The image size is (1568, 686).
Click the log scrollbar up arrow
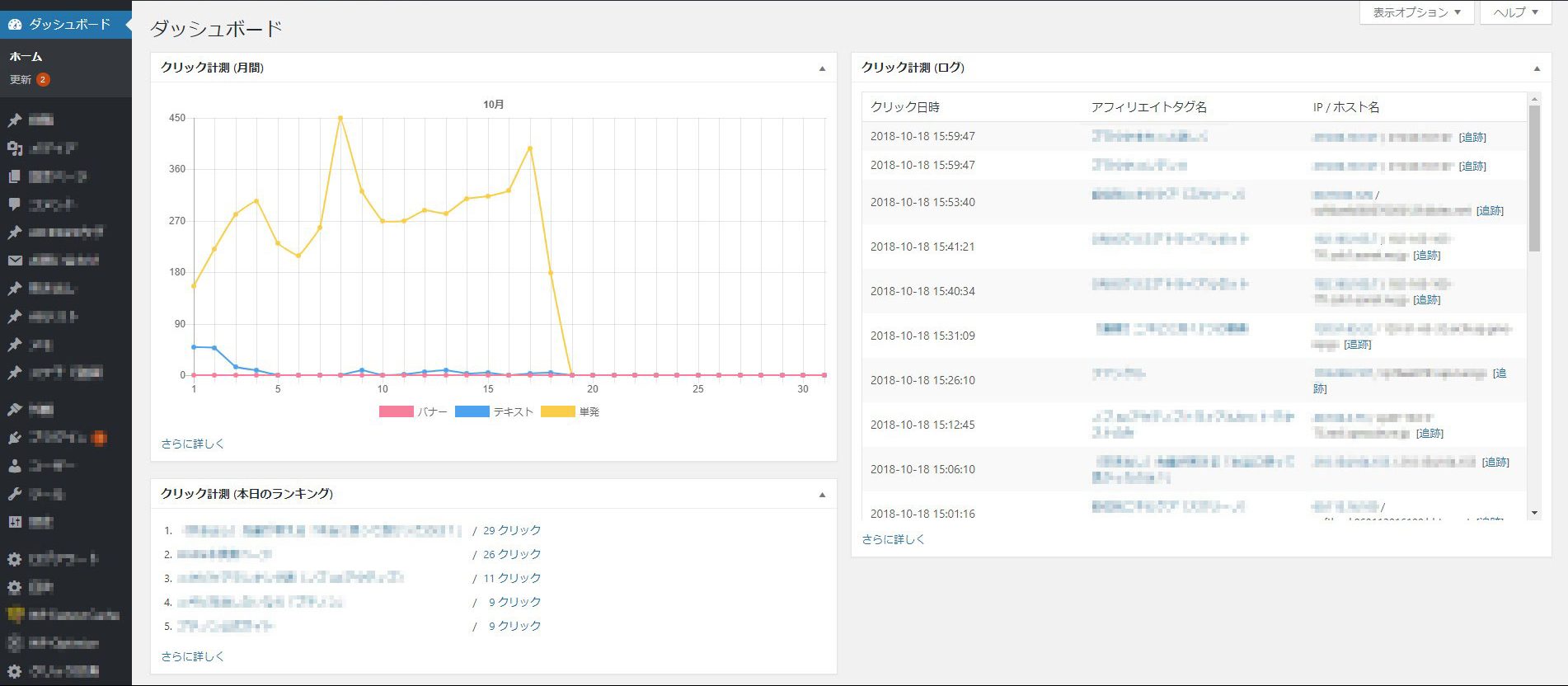[x=1534, y=99]
